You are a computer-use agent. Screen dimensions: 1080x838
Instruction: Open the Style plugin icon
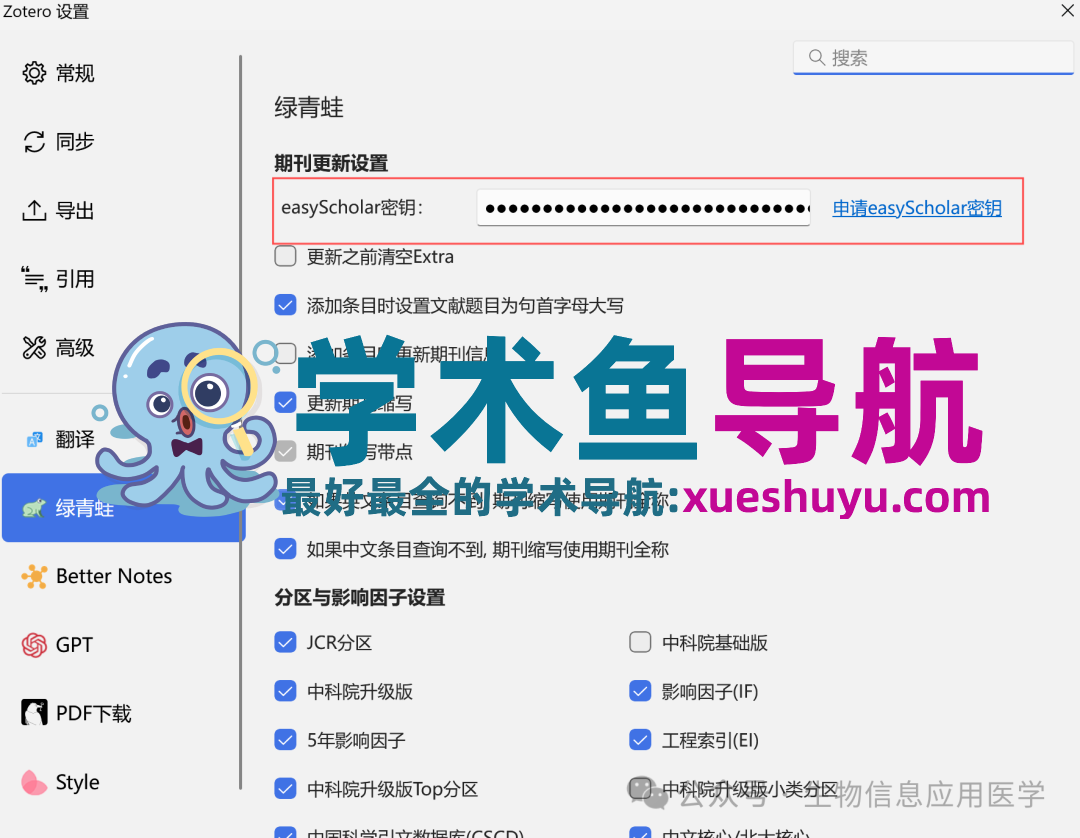tap(34, 782)
